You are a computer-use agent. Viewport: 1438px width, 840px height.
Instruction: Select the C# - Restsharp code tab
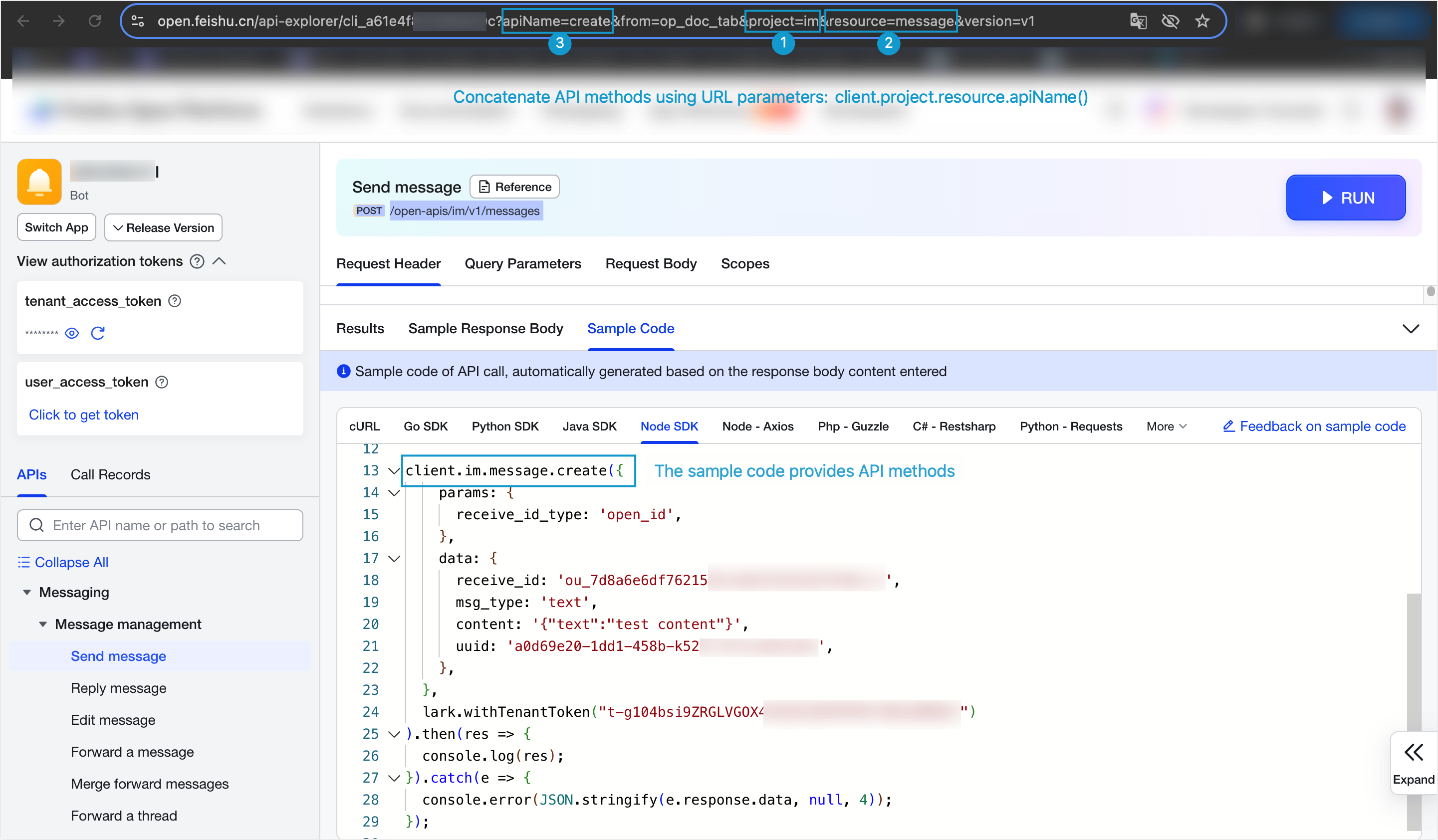tap(954, 426)
